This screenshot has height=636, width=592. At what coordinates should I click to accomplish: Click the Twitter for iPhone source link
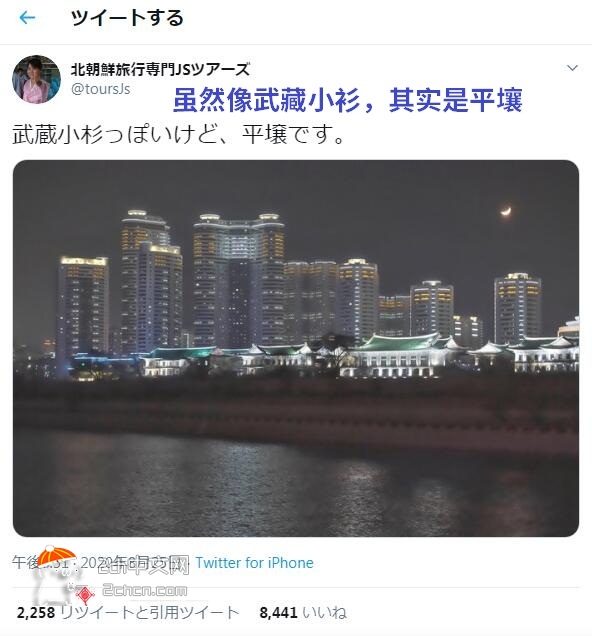(x=254, y=563)
